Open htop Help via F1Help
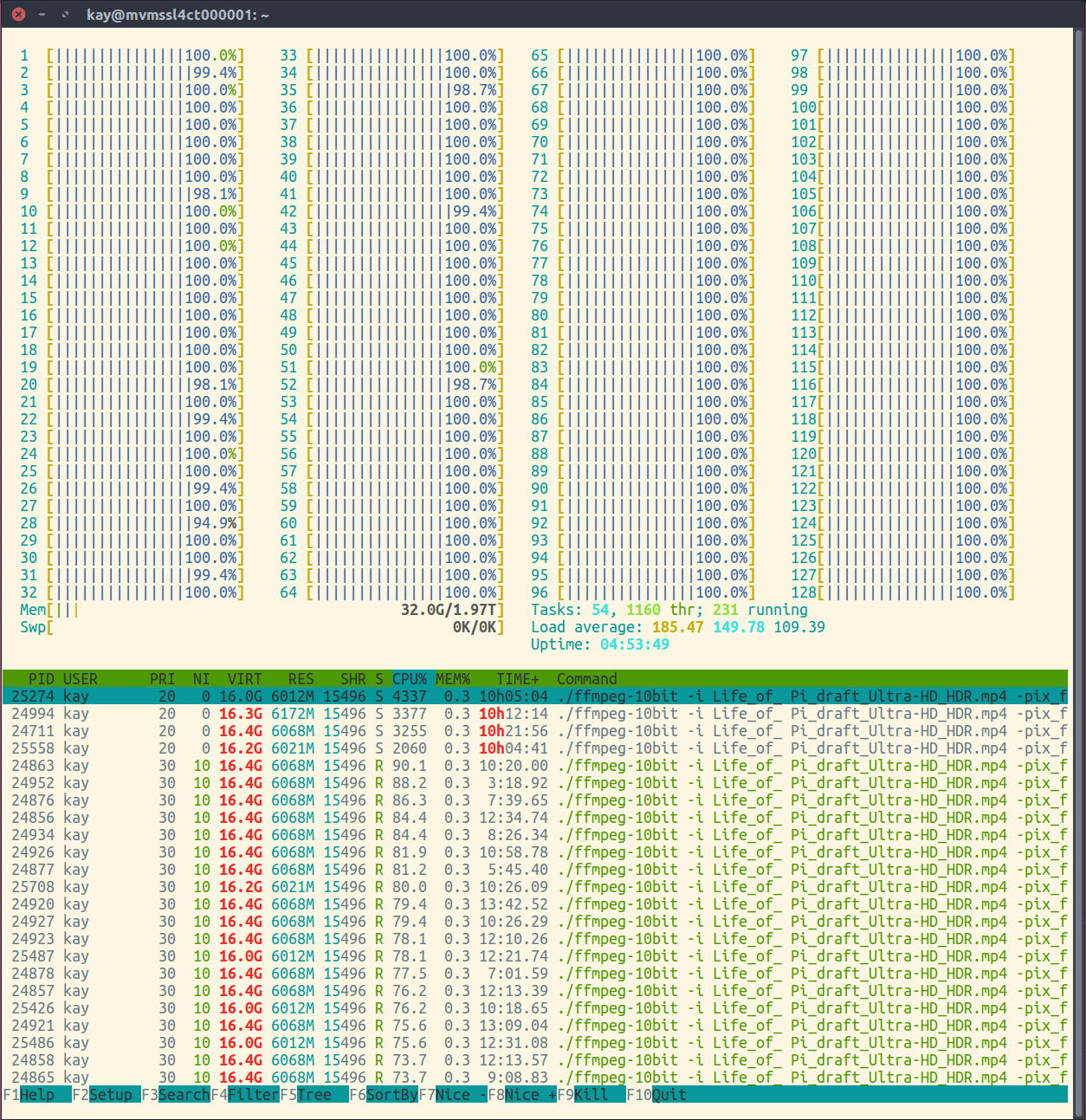This screenshot has height=1120, width=1086. point(26,1094)
